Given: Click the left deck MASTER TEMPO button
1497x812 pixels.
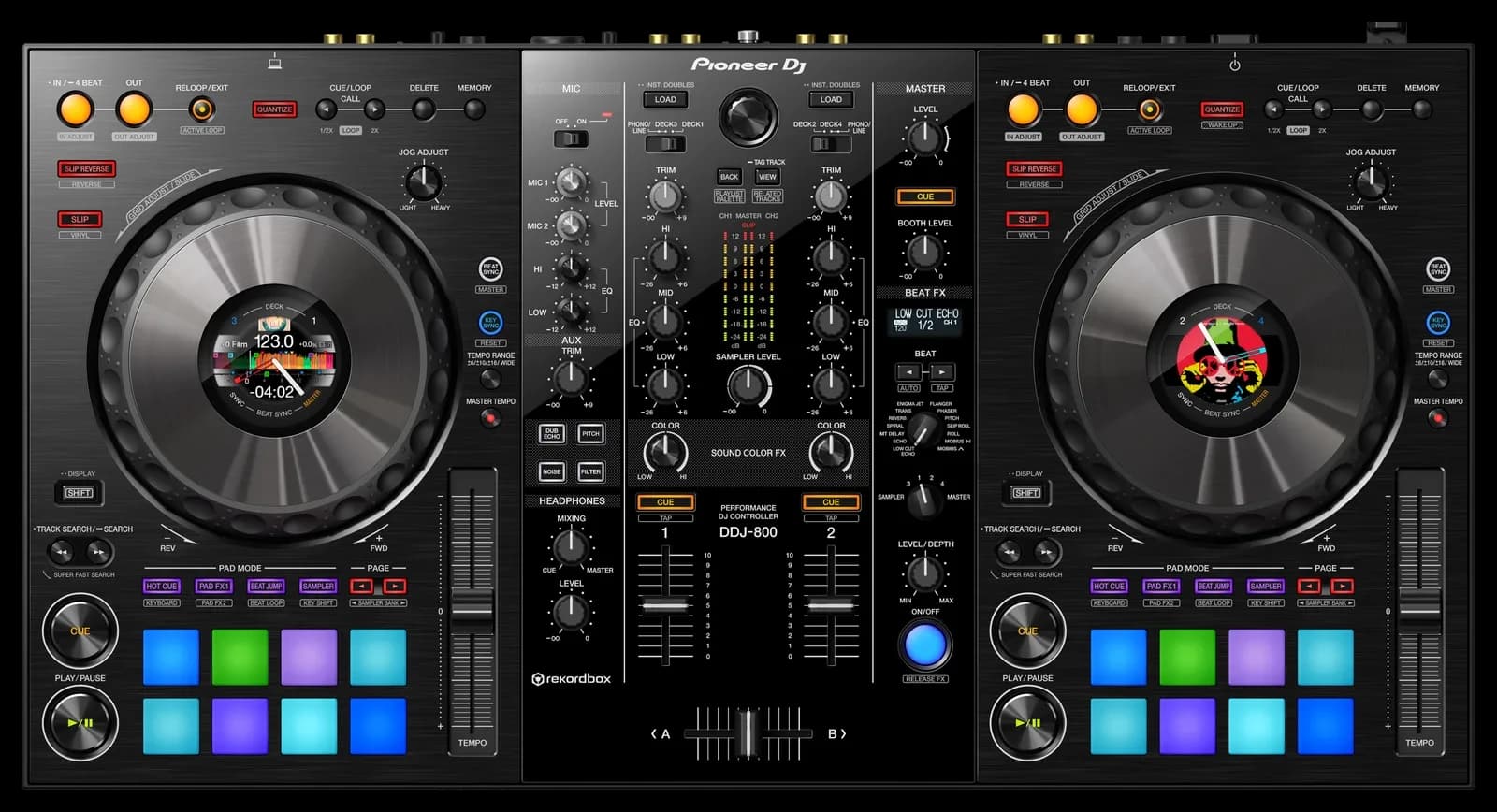Looking at the screenshot, I should click(490, 418).
